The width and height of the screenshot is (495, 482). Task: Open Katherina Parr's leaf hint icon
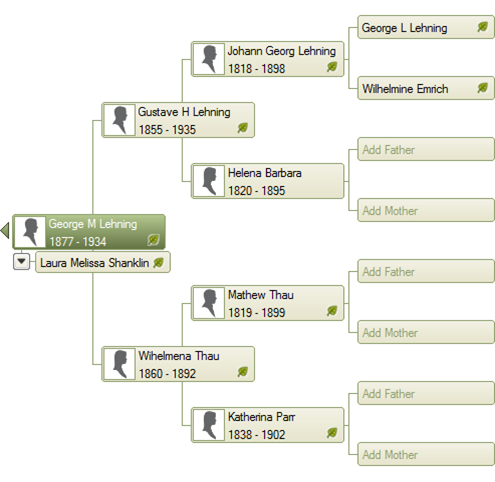pos(332,433)
